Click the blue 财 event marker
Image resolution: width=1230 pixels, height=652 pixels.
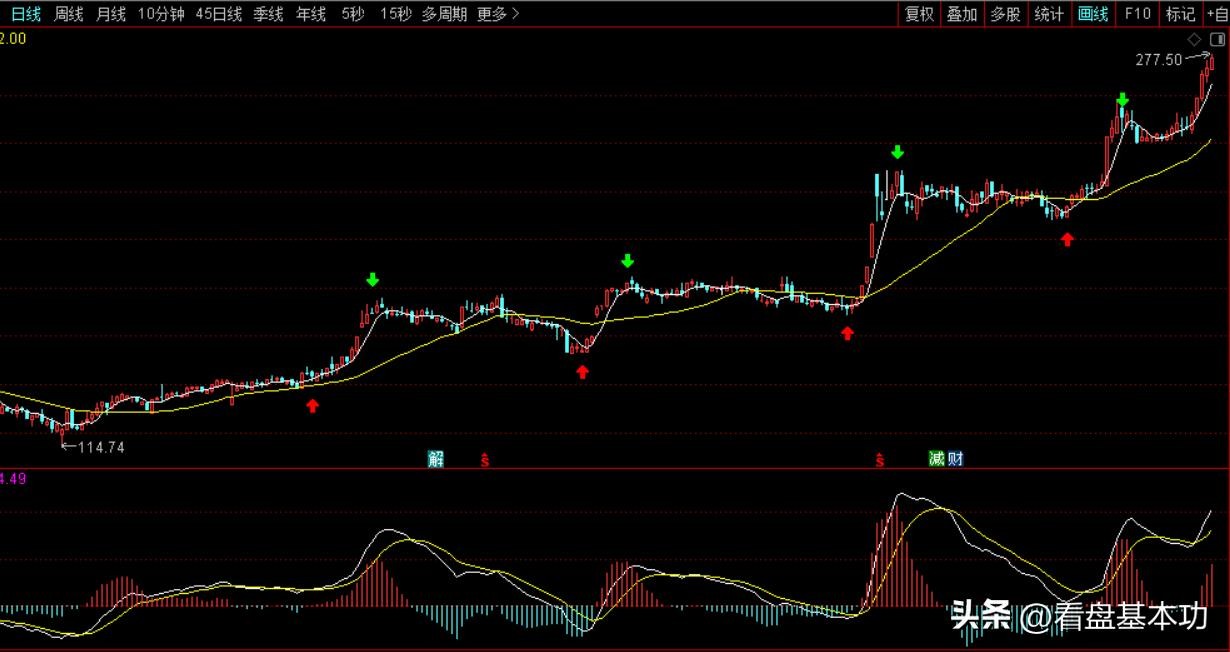(x=955, y=459)
